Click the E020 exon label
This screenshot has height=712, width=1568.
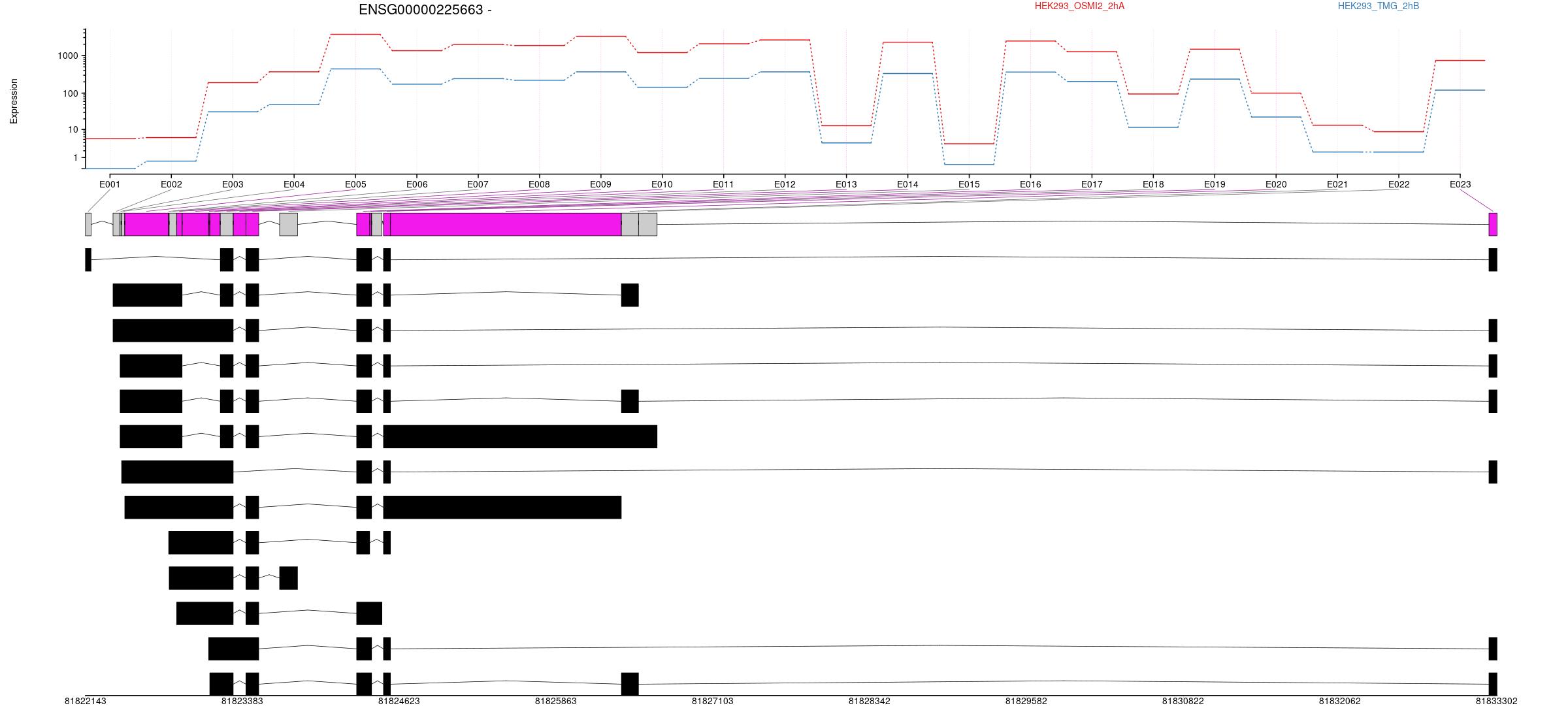pyautogui.click(x=1276, y=184)
